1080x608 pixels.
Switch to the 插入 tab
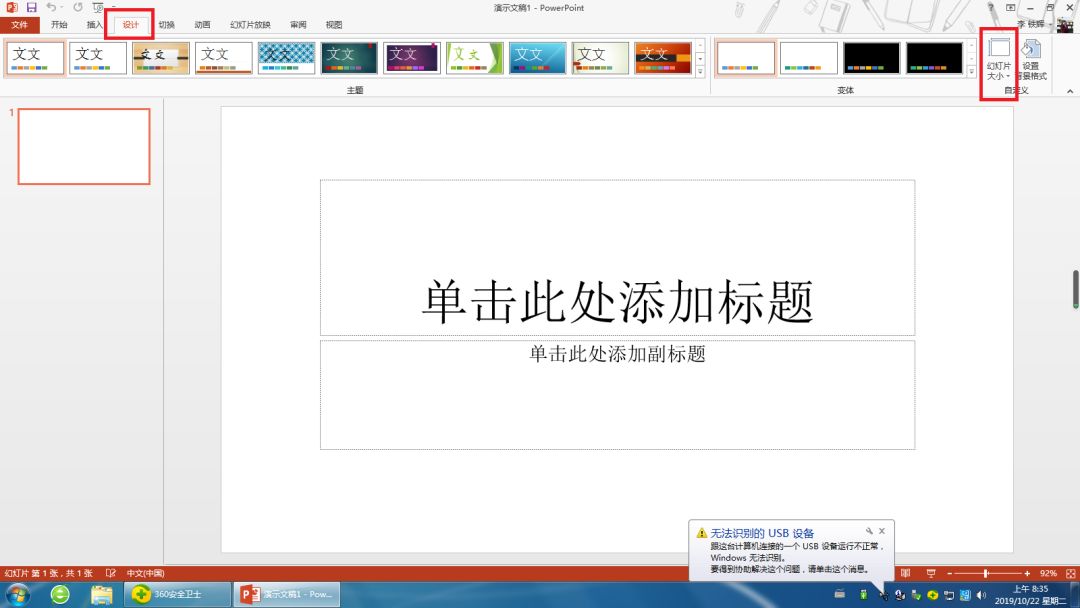(x=94, y=25)
